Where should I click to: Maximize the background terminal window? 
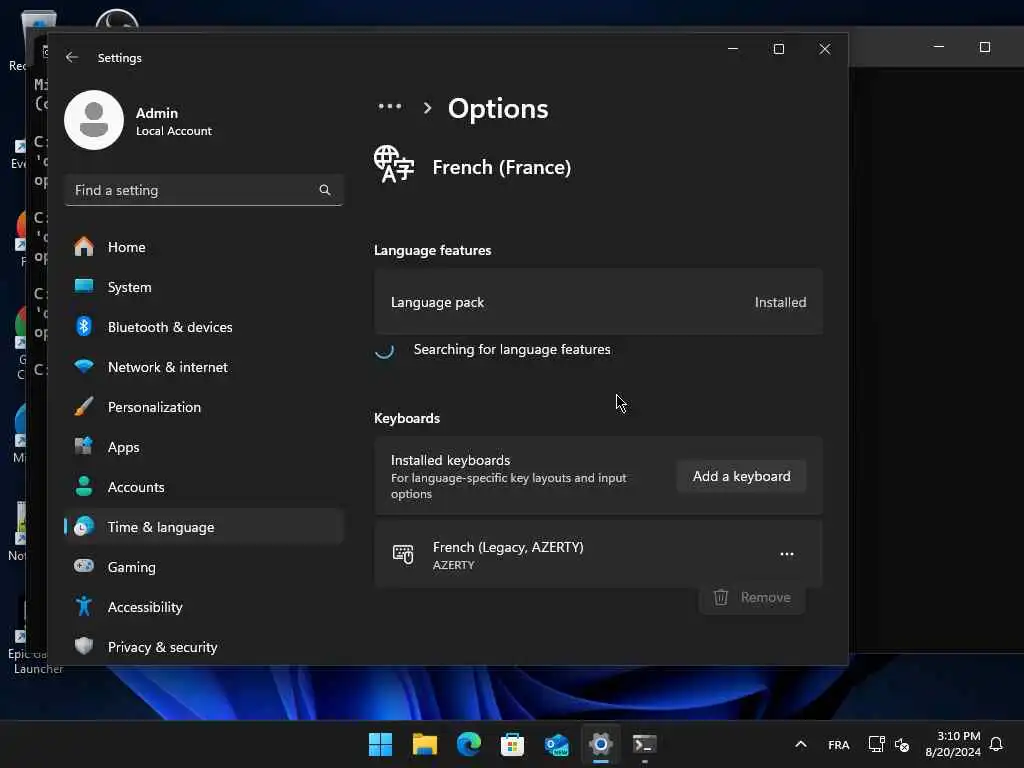pyautogui.click(x=985, y=47)
